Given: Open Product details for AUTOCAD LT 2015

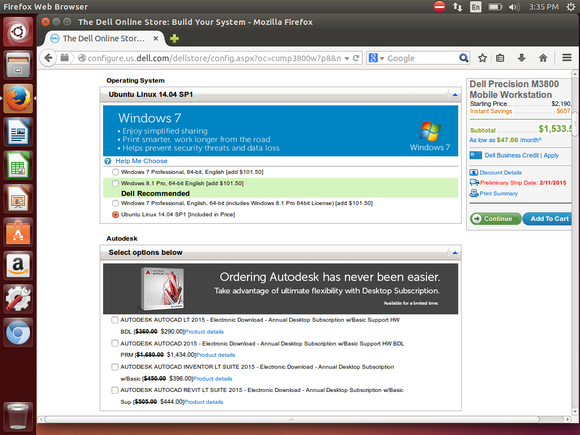Looking at the screenshot, I should pos(204,332).
